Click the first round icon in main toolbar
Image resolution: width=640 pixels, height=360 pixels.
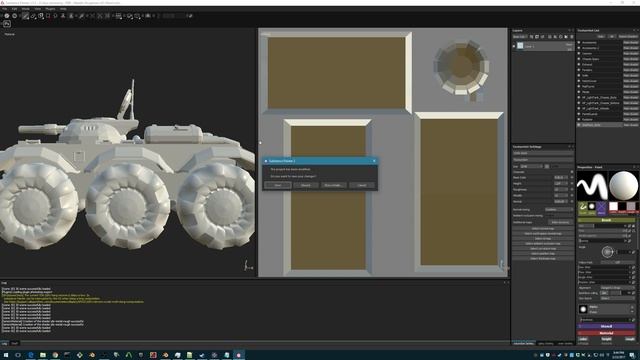[7, 16]
